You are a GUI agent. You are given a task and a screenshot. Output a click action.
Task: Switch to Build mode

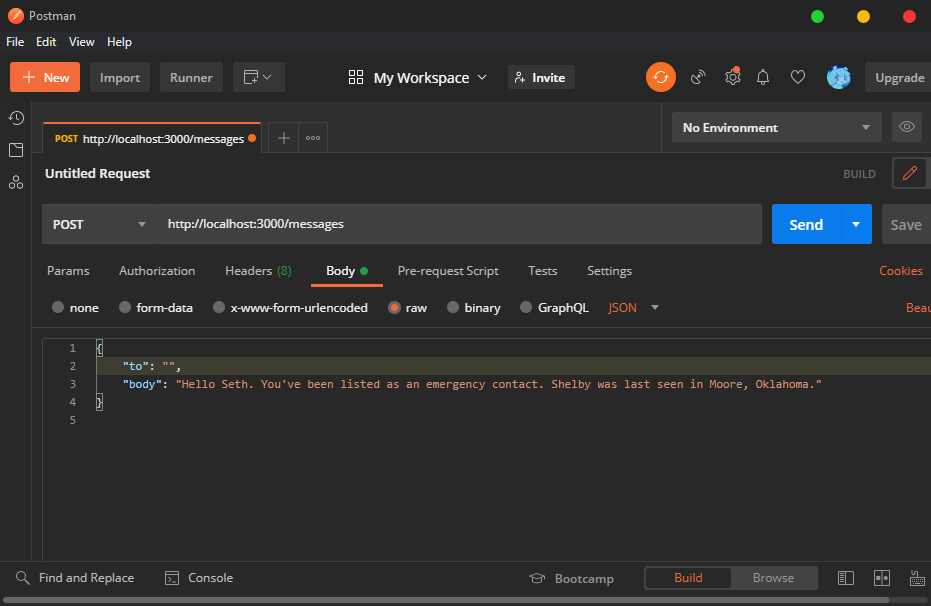[688, 578]
